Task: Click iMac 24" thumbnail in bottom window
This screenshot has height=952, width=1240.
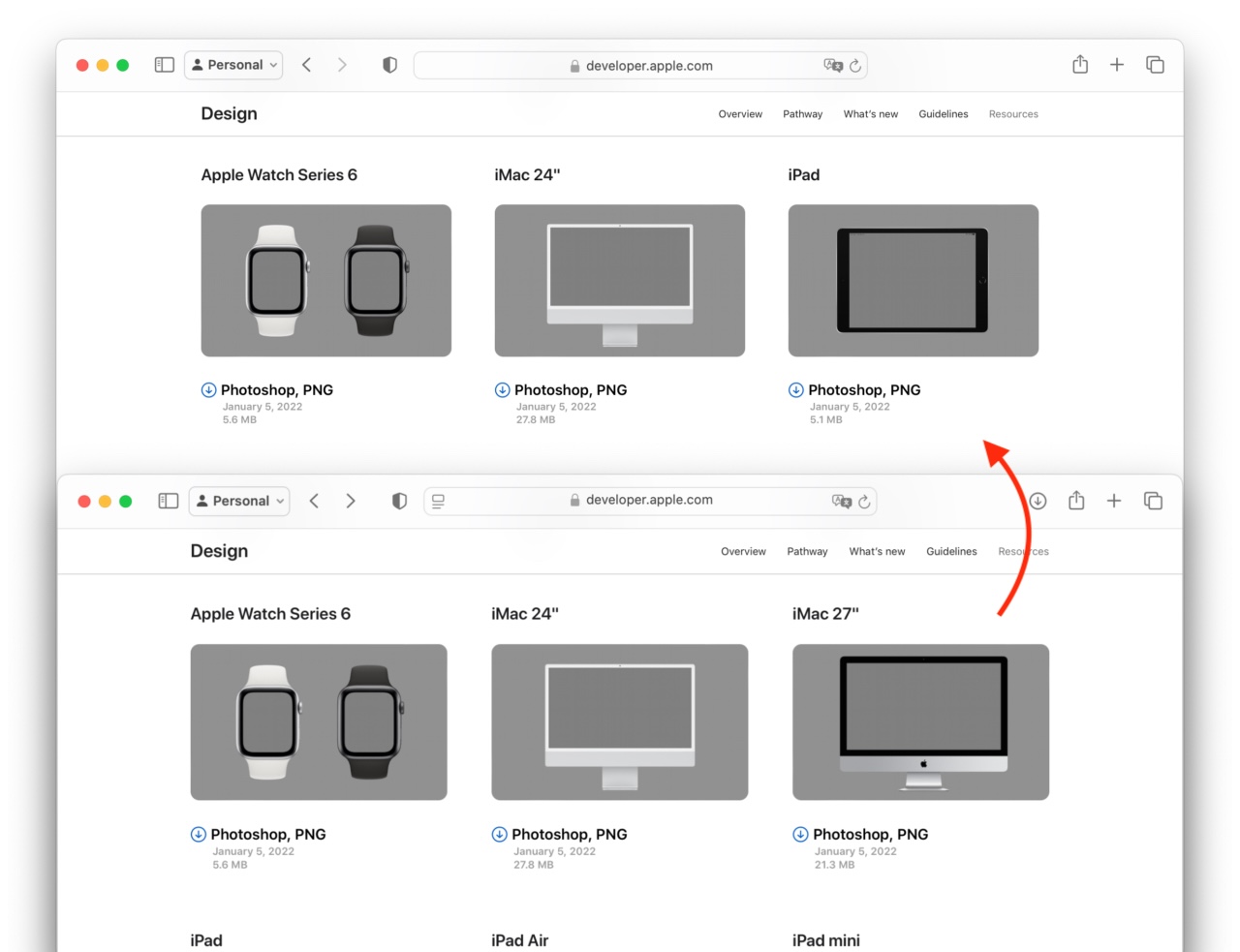Action: click(620, 722)
